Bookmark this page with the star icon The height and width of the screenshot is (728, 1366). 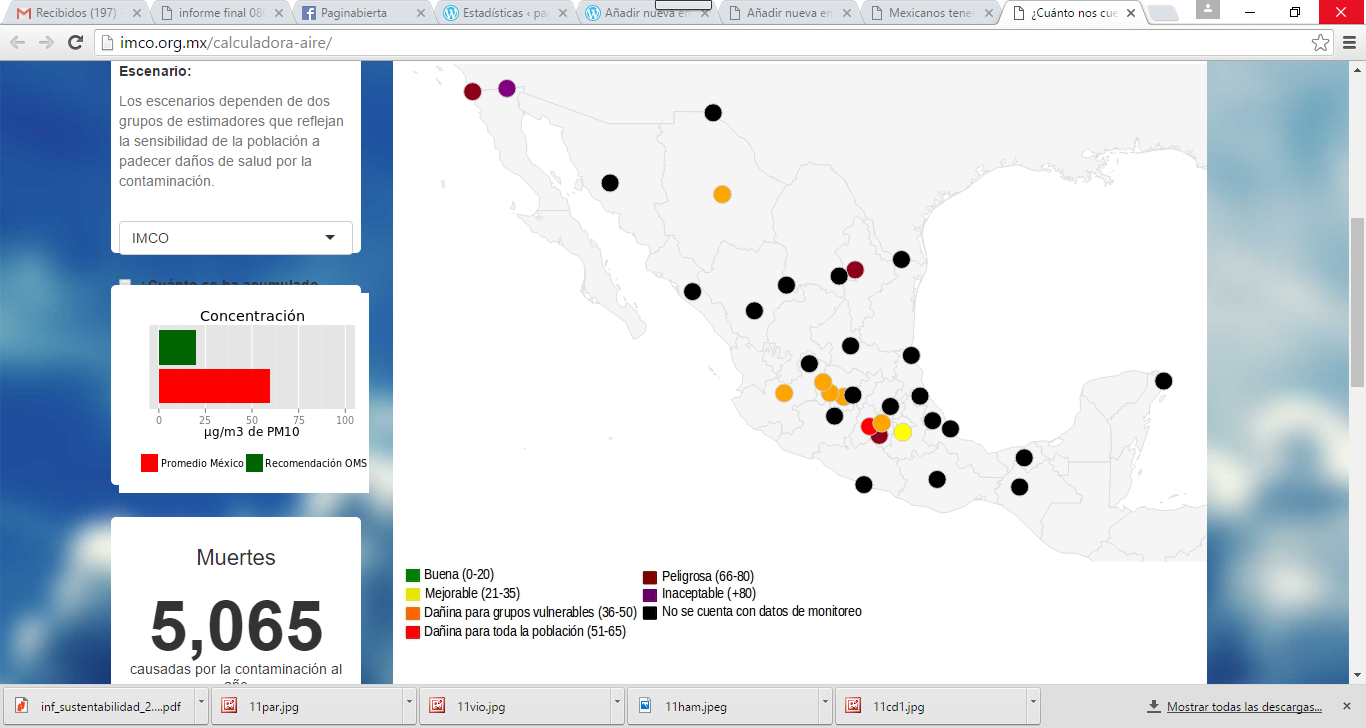1320,43
